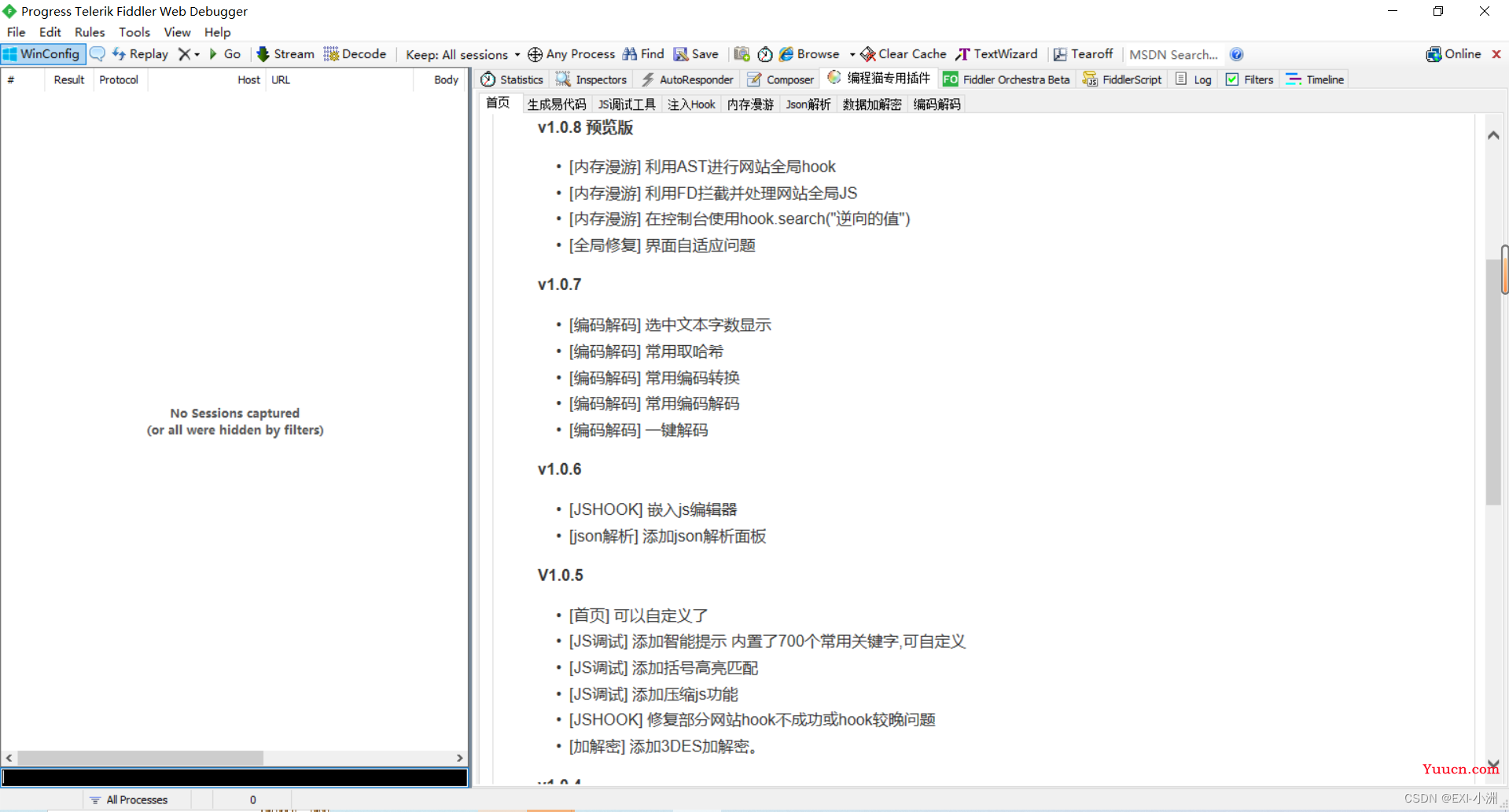
Task: Click the camera screenshot icon
Action: coord(742,54)
